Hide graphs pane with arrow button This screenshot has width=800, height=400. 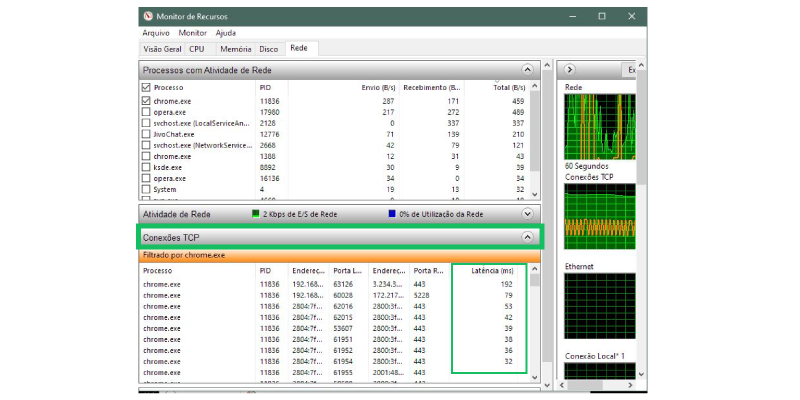[x=568, y=70]
